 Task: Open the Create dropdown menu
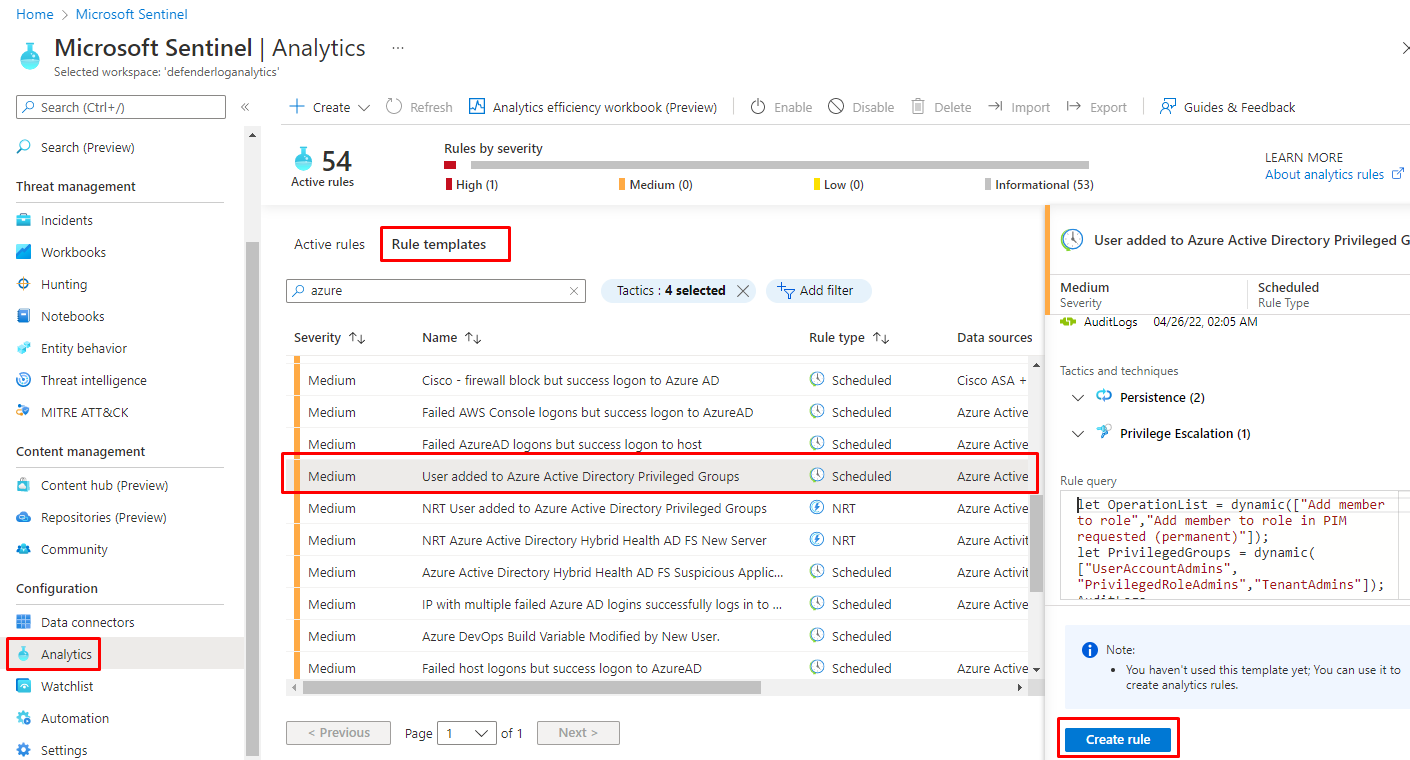point(363,107)
